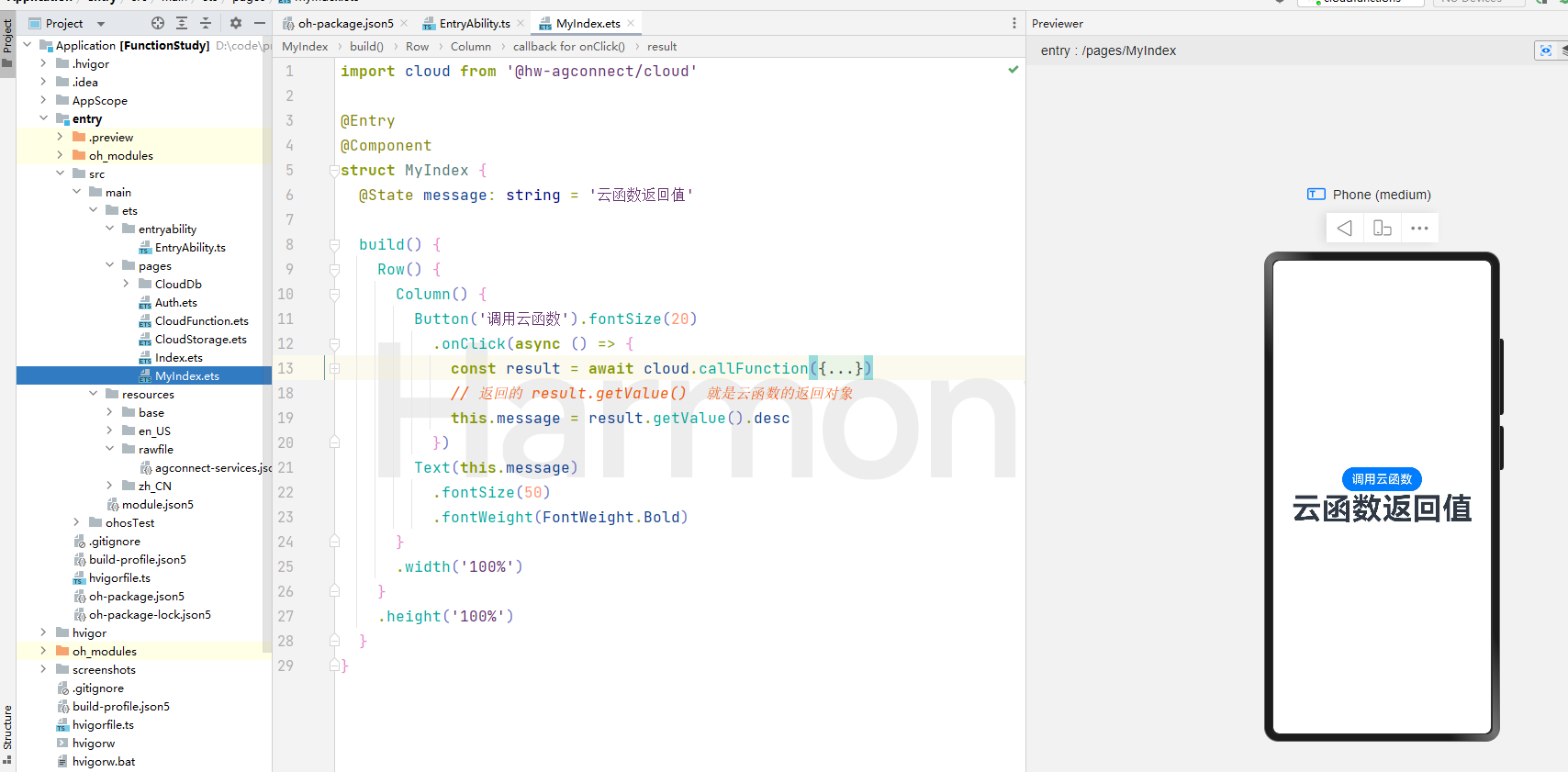Open the Previewer more options ellipsis
This screenshot has width=1568, height=772.
pos(1419,228)
